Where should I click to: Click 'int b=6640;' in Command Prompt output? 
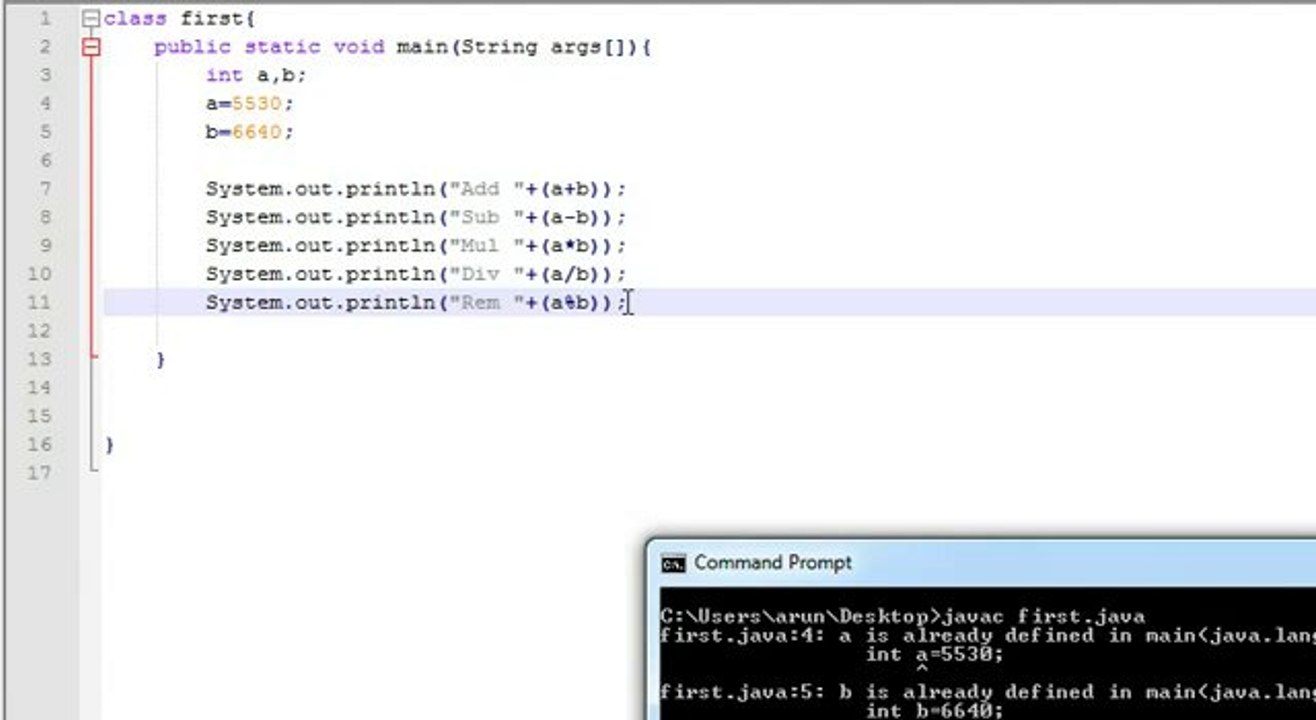[x=934, y=711]
